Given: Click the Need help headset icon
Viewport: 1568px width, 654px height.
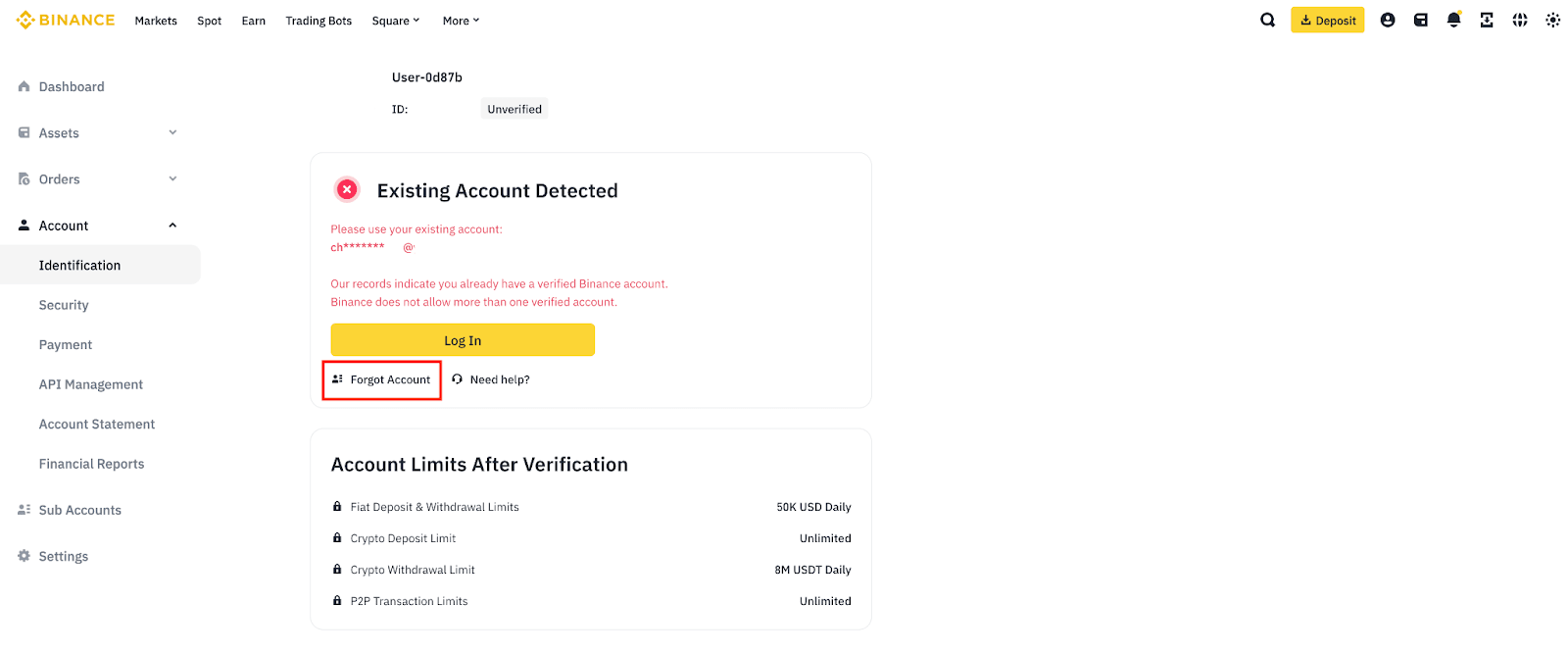Looking at the screenshot, I should [458, 379].
